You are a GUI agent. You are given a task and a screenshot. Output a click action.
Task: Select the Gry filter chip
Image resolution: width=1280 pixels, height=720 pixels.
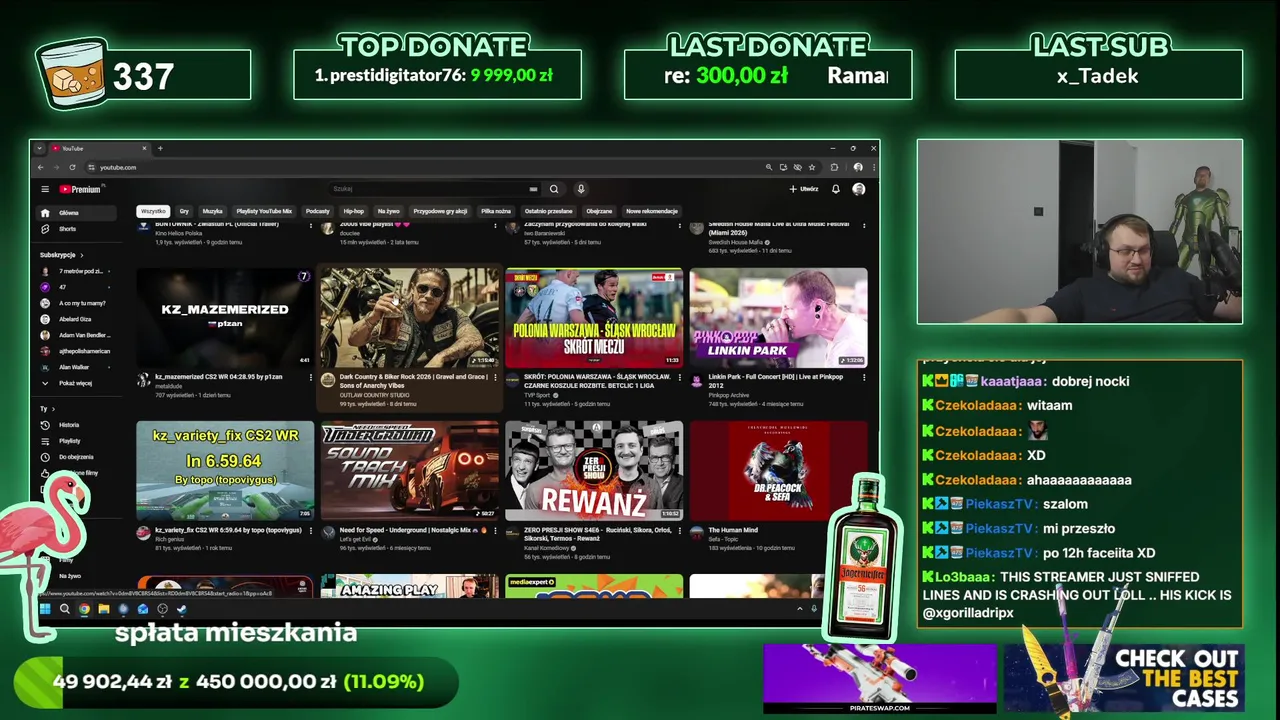(184, 211)
